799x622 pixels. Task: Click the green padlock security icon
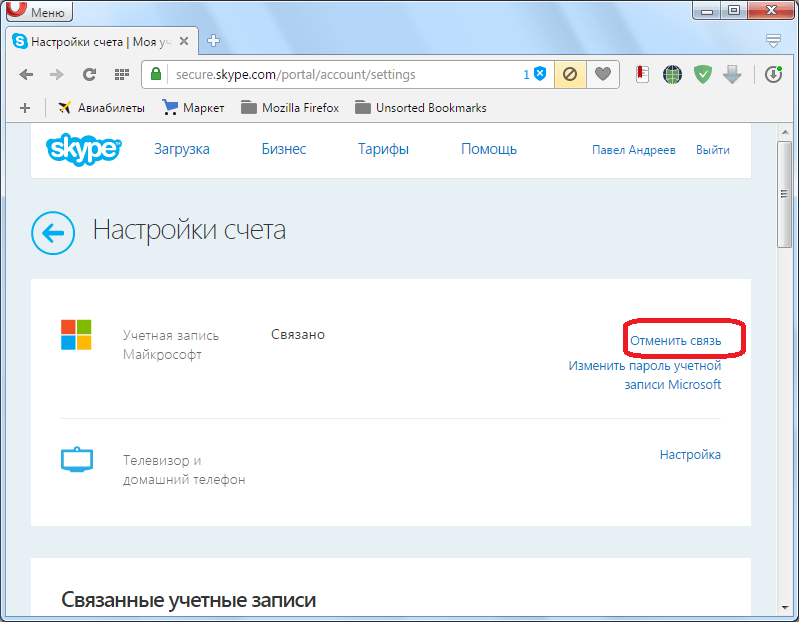156,74
